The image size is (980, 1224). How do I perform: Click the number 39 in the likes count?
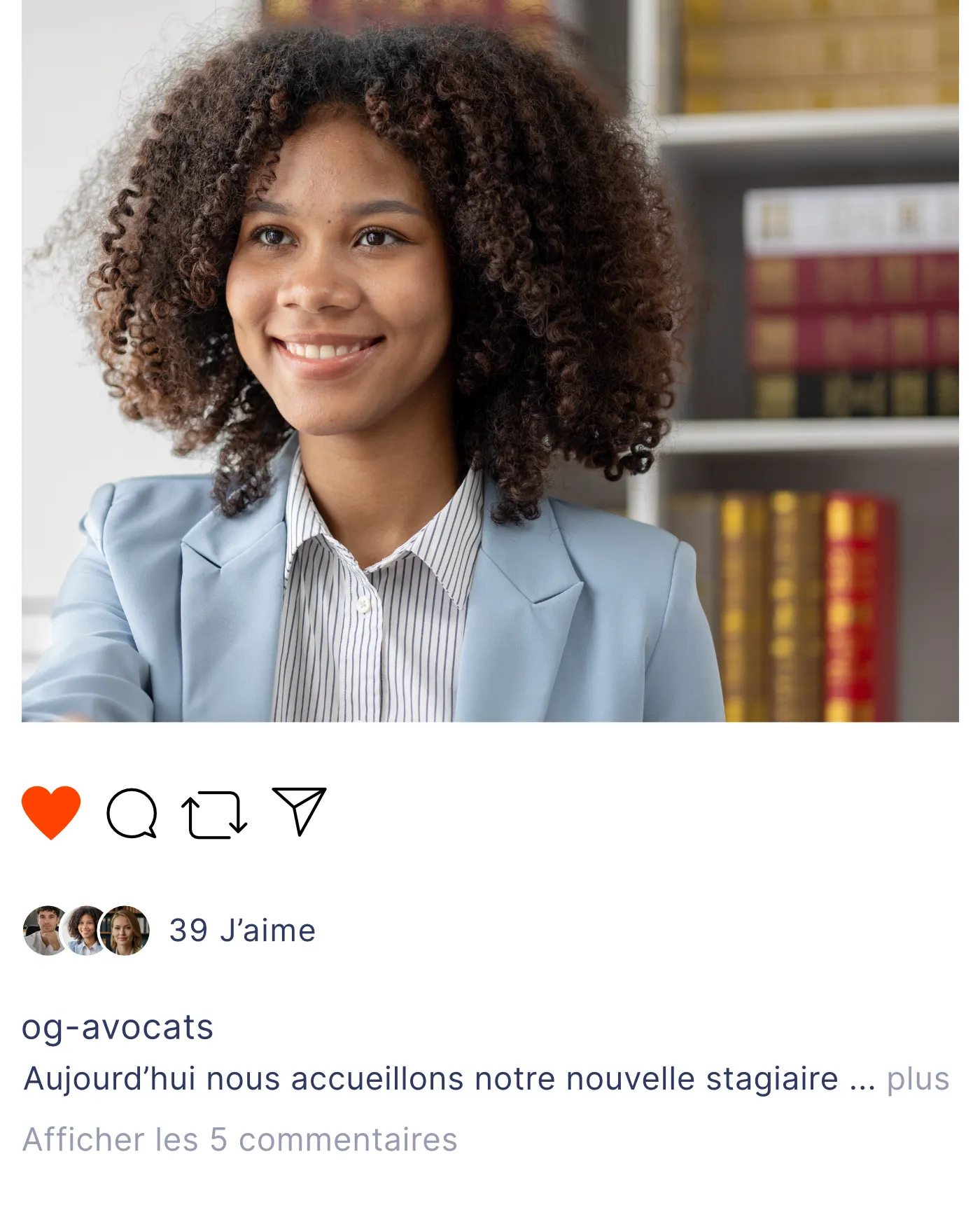pos(189,931)
